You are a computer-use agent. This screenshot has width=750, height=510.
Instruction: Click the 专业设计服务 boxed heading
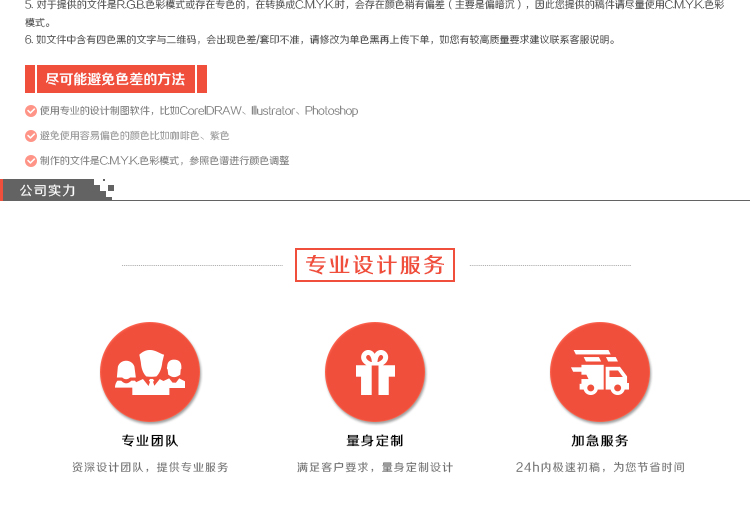[375, 265]
